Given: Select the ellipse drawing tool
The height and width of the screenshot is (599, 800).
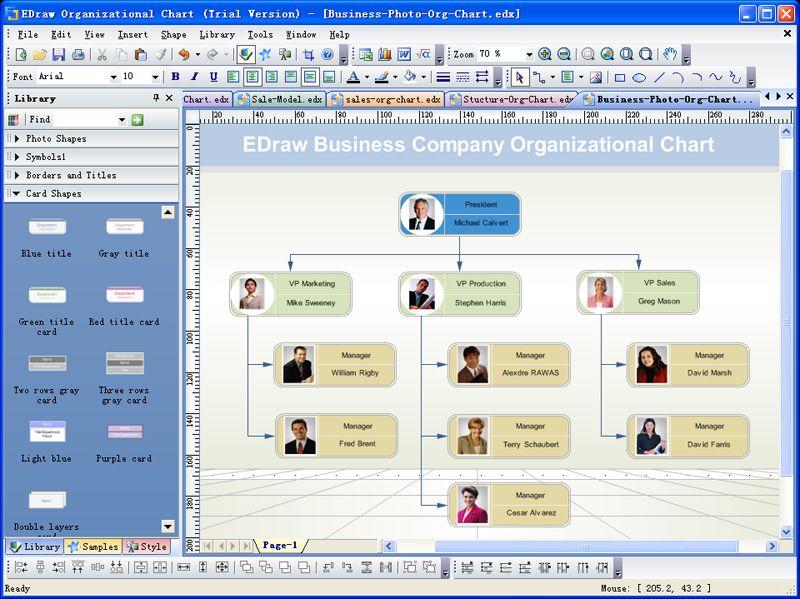Looking at the screenshot, I should (x=639, y=78).
